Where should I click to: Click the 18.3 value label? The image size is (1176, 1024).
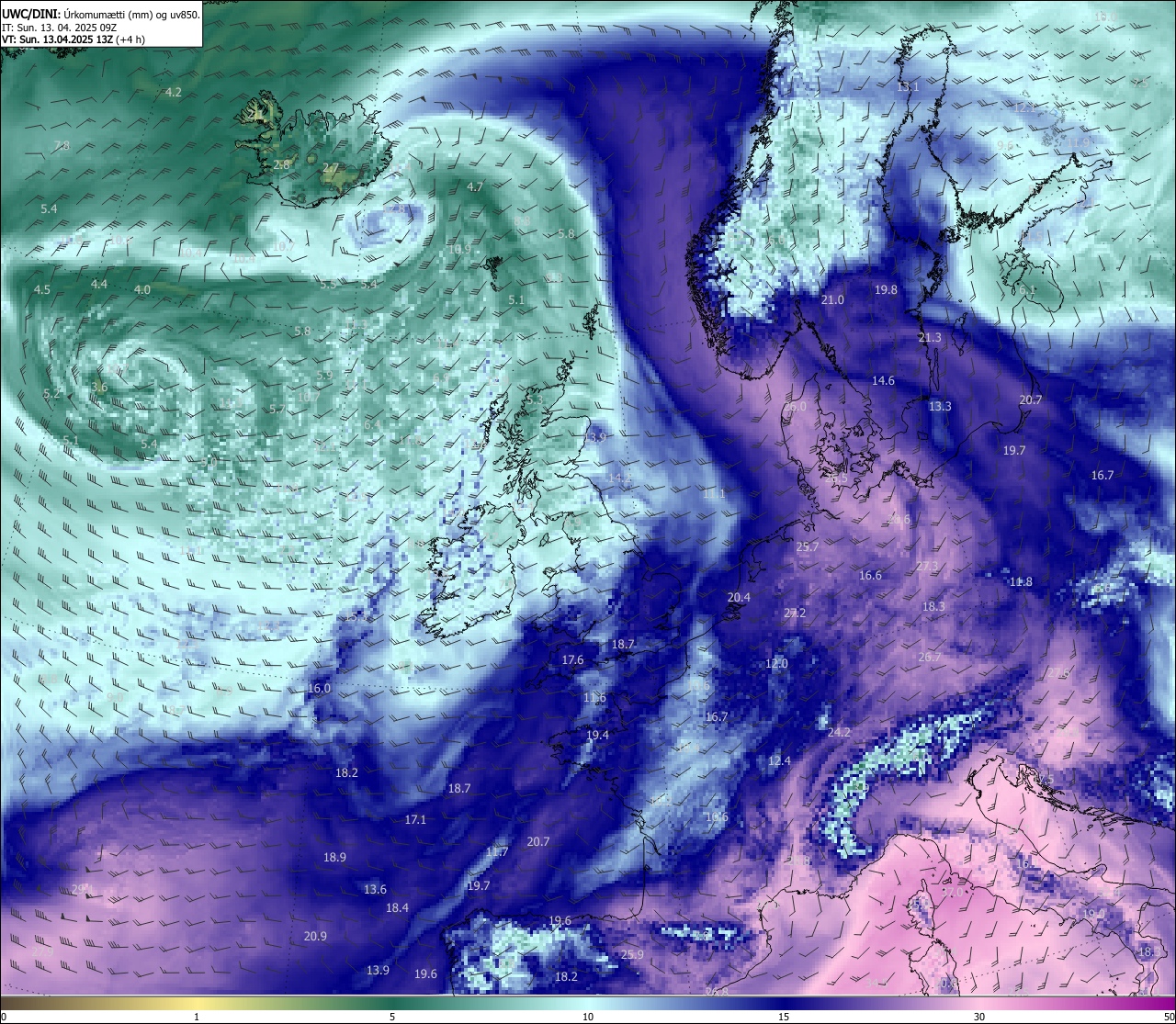click(933, 606)
